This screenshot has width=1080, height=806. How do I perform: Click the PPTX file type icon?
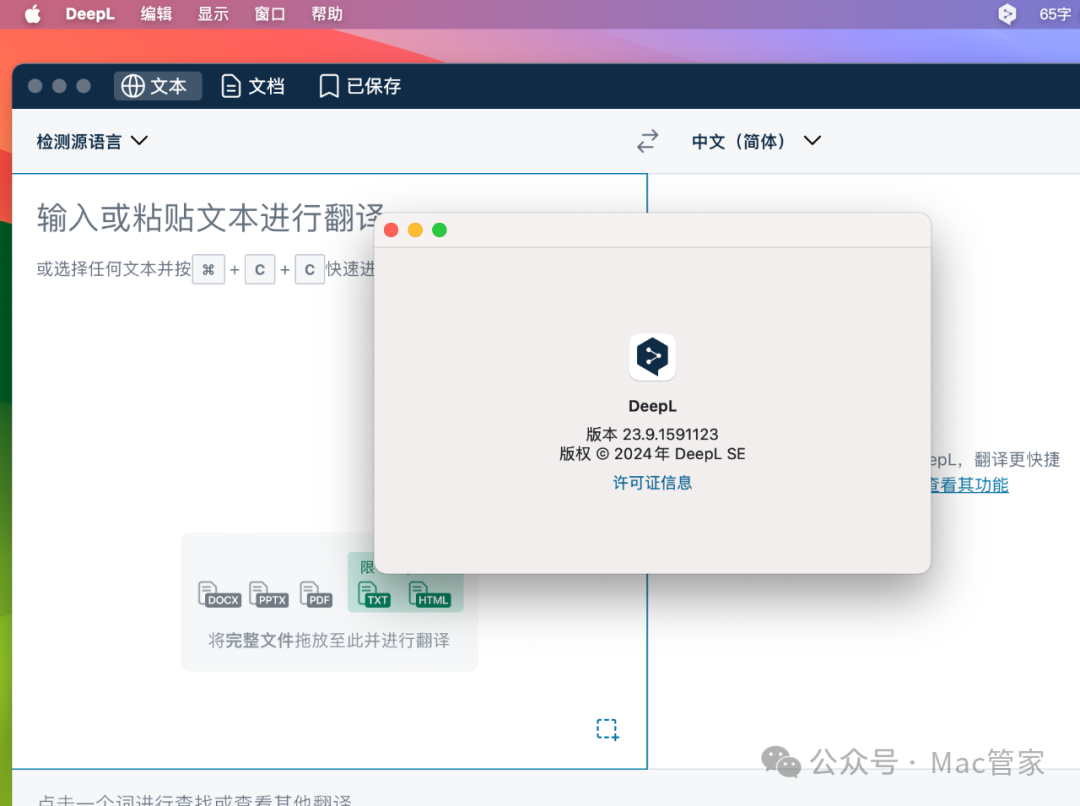[x=269, y=595]
